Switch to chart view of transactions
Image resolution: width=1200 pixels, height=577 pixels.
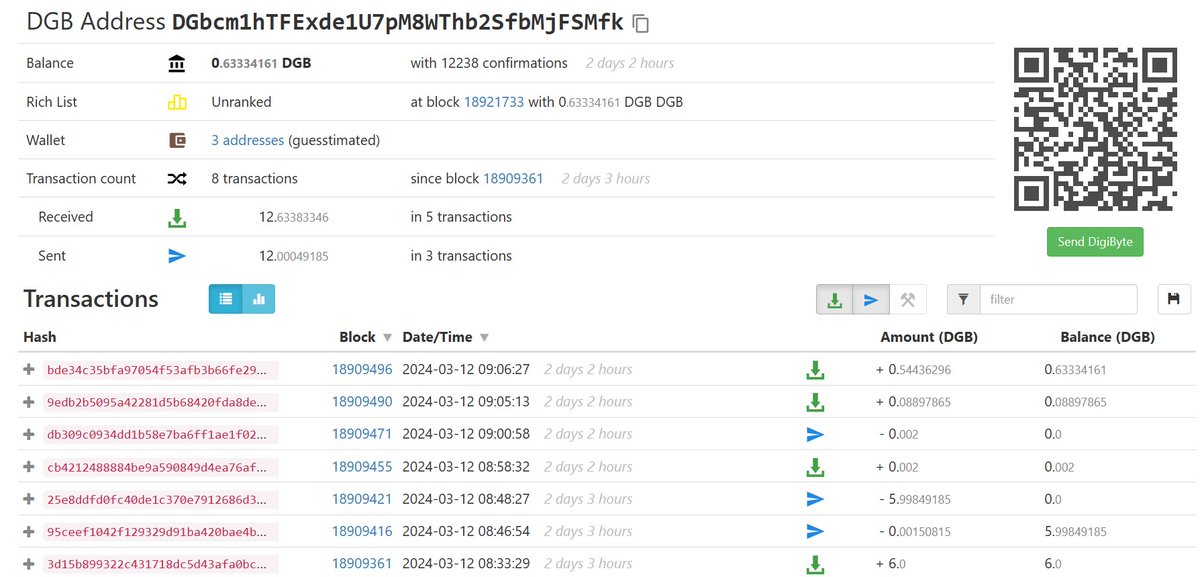(258, 298)
